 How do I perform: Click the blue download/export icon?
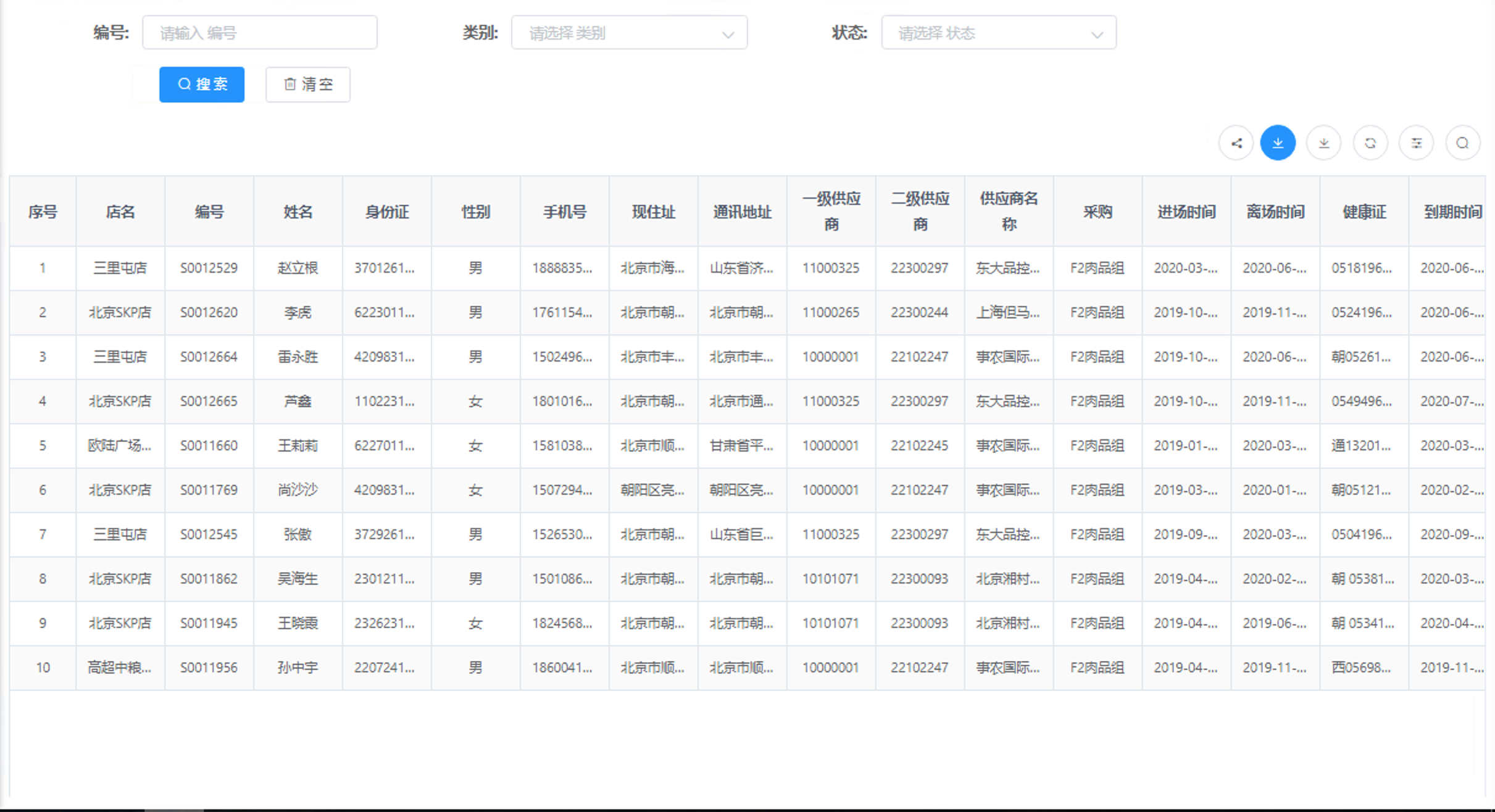(1278, 143)
